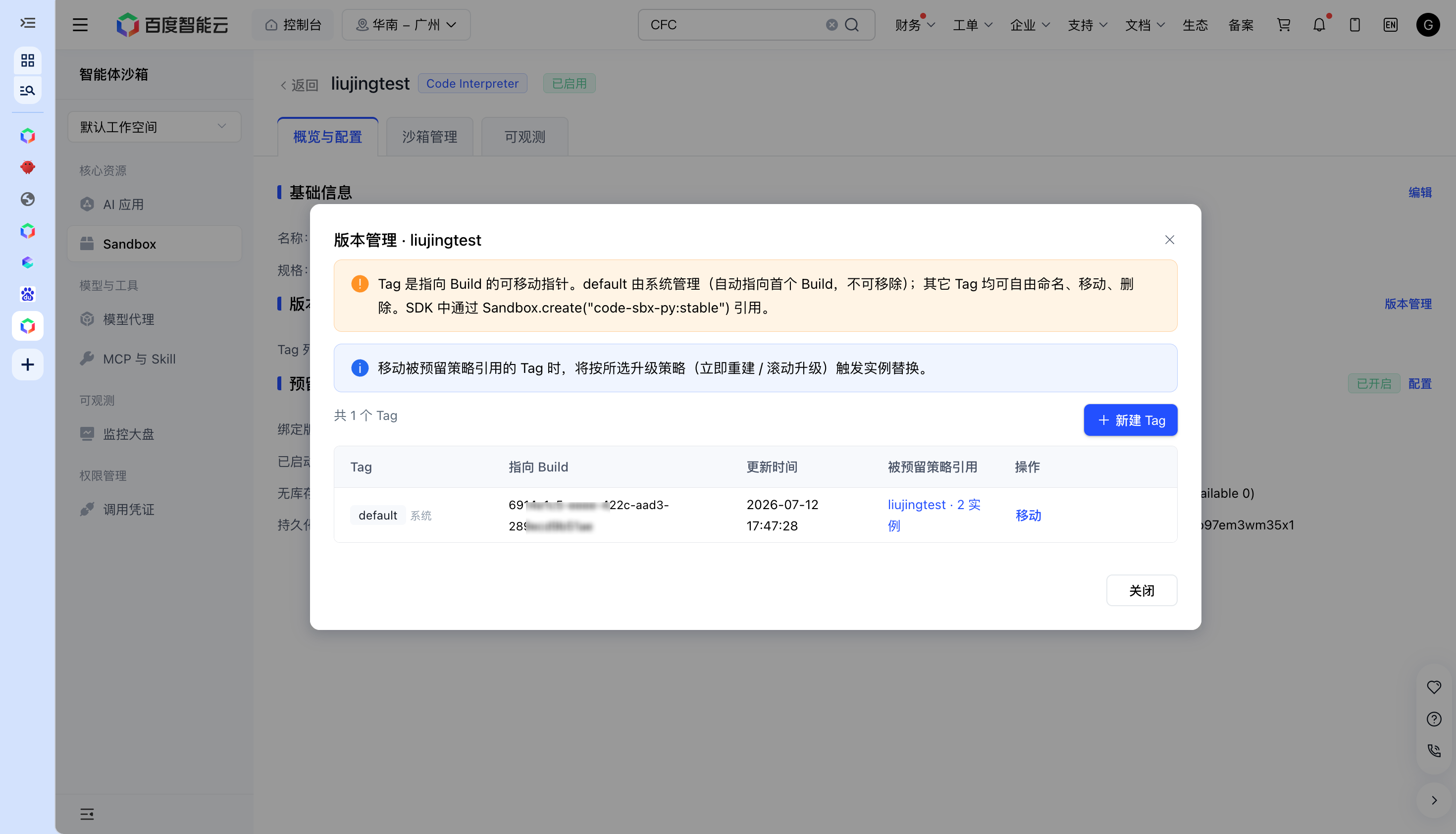Click the help question-mark icon
The image size is (1456, 834).
1434,719
